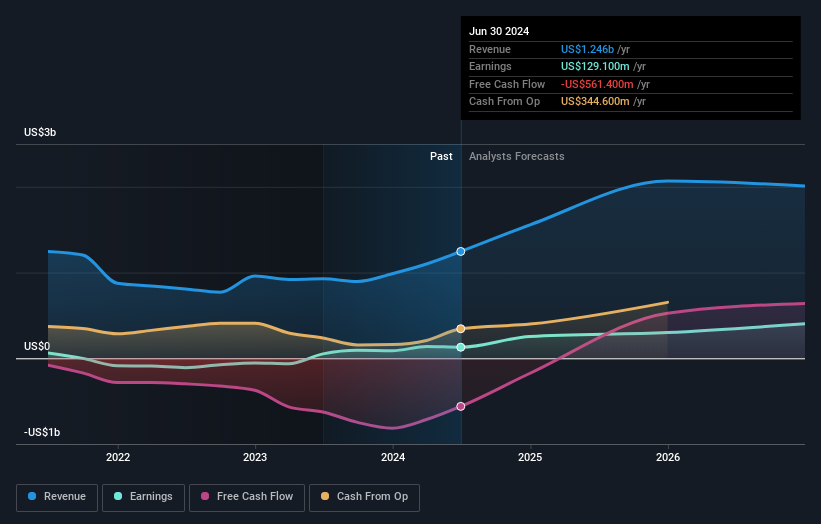
Task: Toggle the Earnings legend button
Action: (x=143, y=497)
